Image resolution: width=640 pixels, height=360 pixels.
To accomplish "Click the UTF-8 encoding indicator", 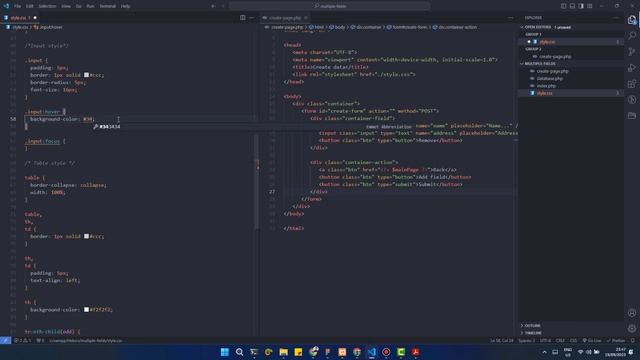I will click(x=545, y=340).
